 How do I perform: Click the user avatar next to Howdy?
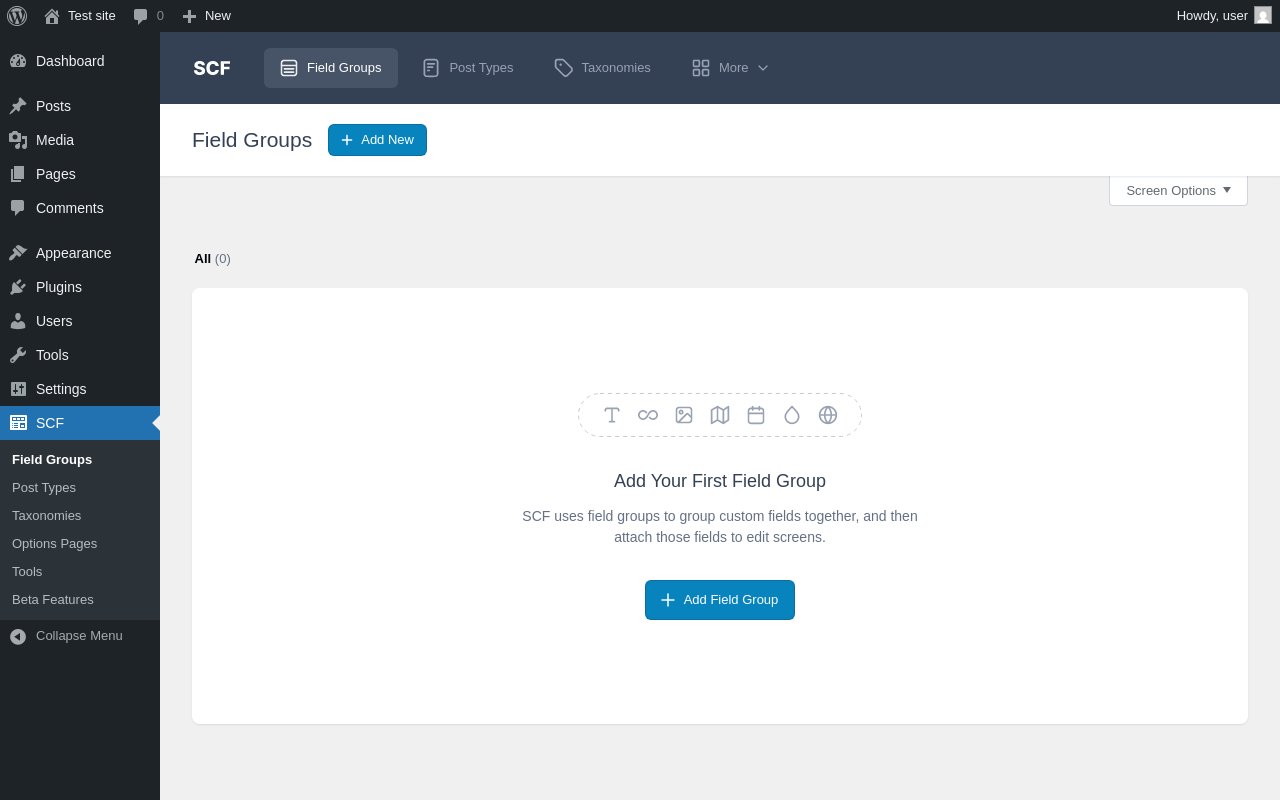(x=1263, y=15)
